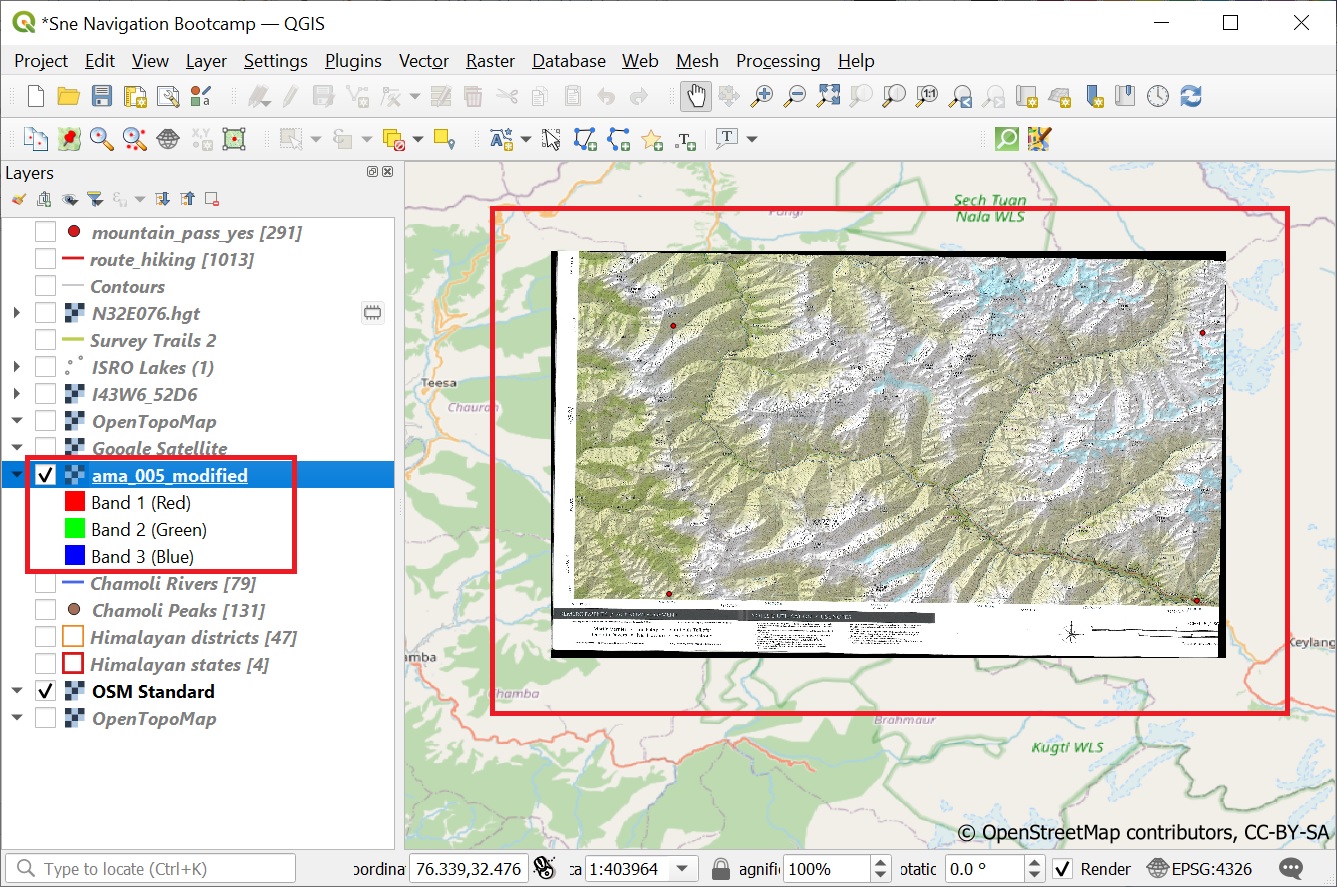This screenshot has height=887, width=1337.
Task: Click the Zoom Out magnifier tool
Action: pos(795,96)
